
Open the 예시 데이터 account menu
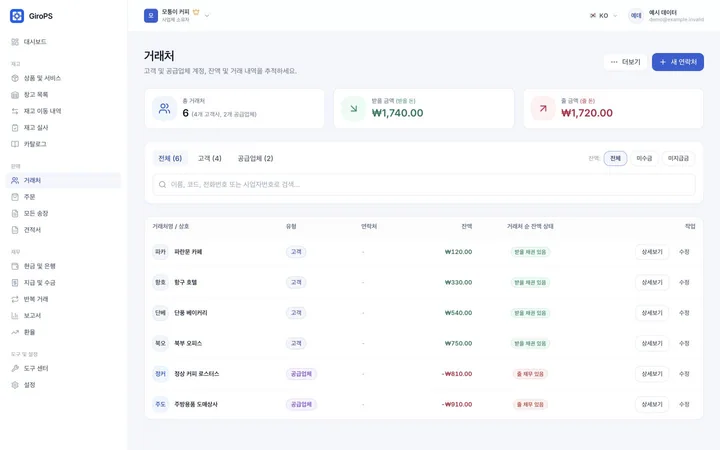pos(666,16)
